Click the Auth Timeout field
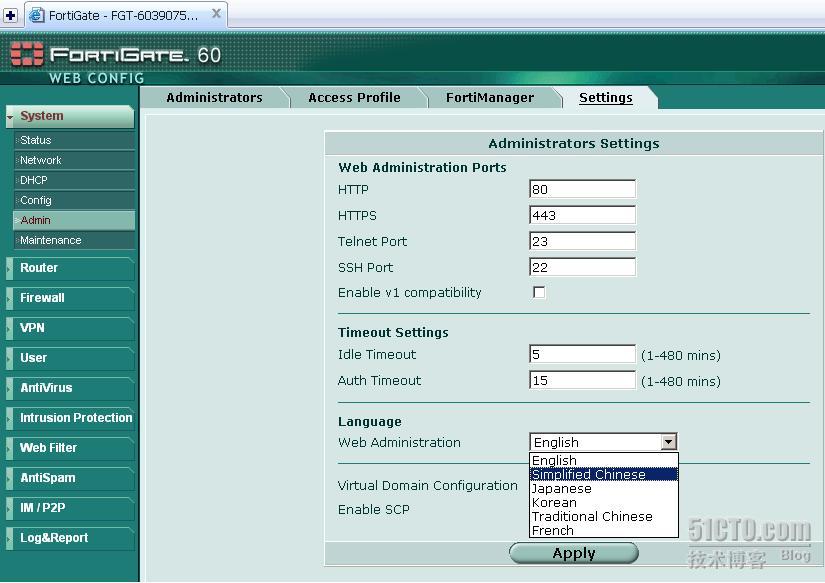 tap(582, 380)
